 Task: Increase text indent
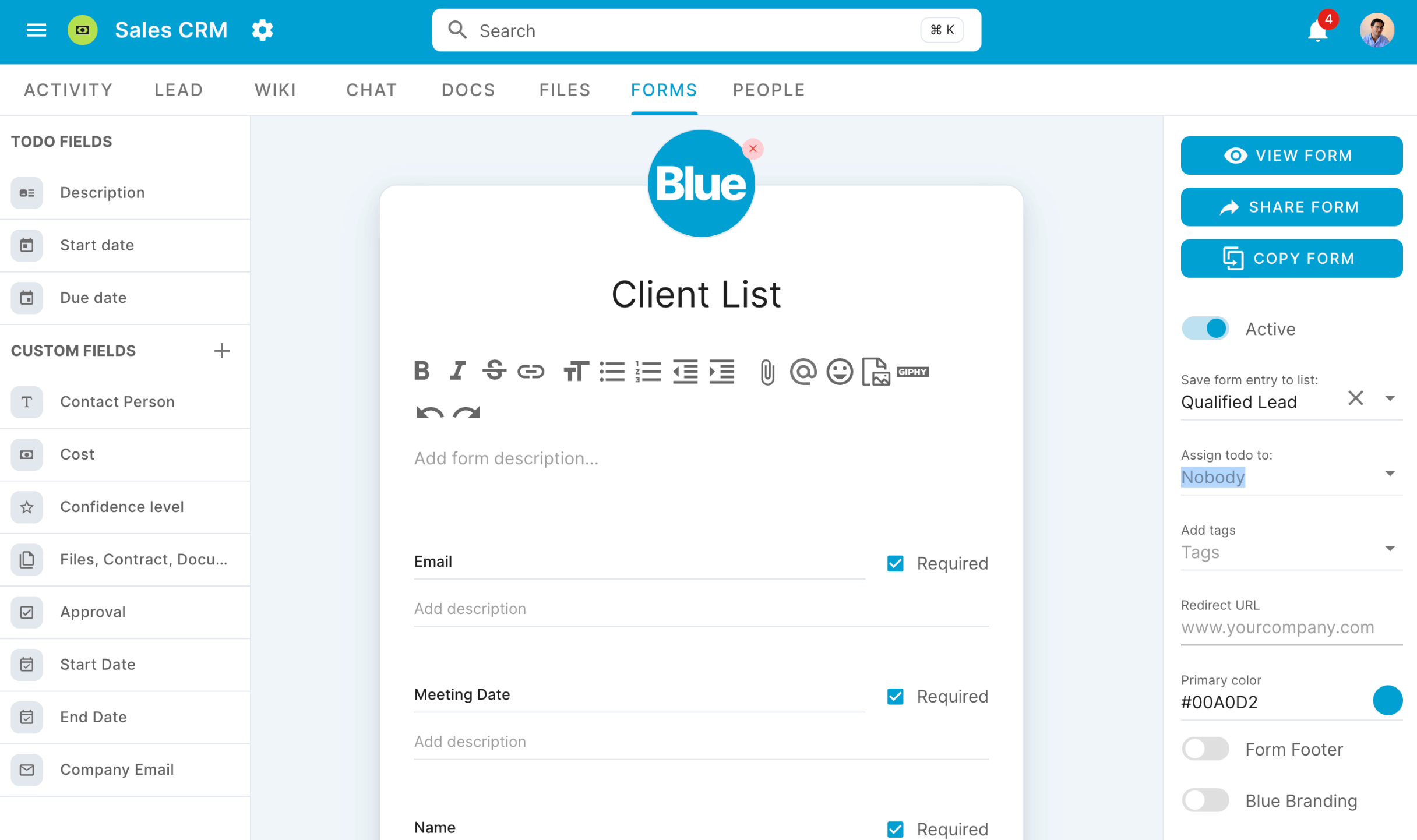pyautogui.click(x=722, y=371)
